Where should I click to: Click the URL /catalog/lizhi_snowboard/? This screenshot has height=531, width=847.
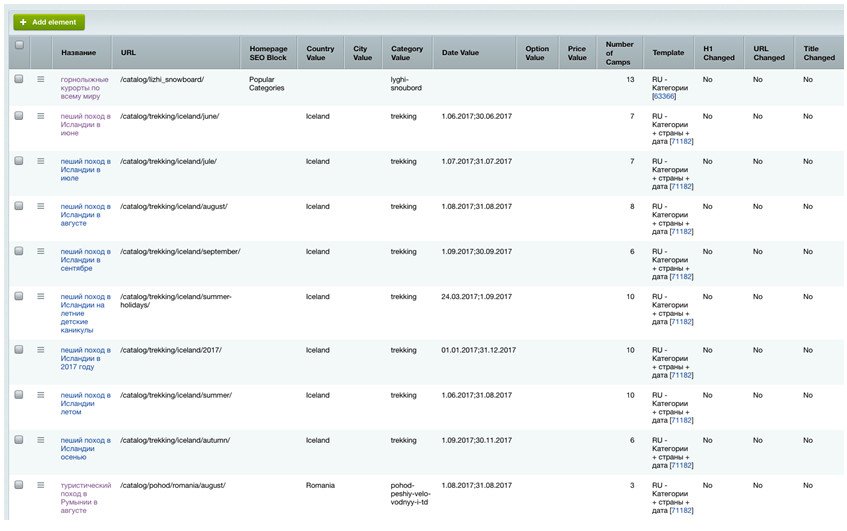(162, 79)
